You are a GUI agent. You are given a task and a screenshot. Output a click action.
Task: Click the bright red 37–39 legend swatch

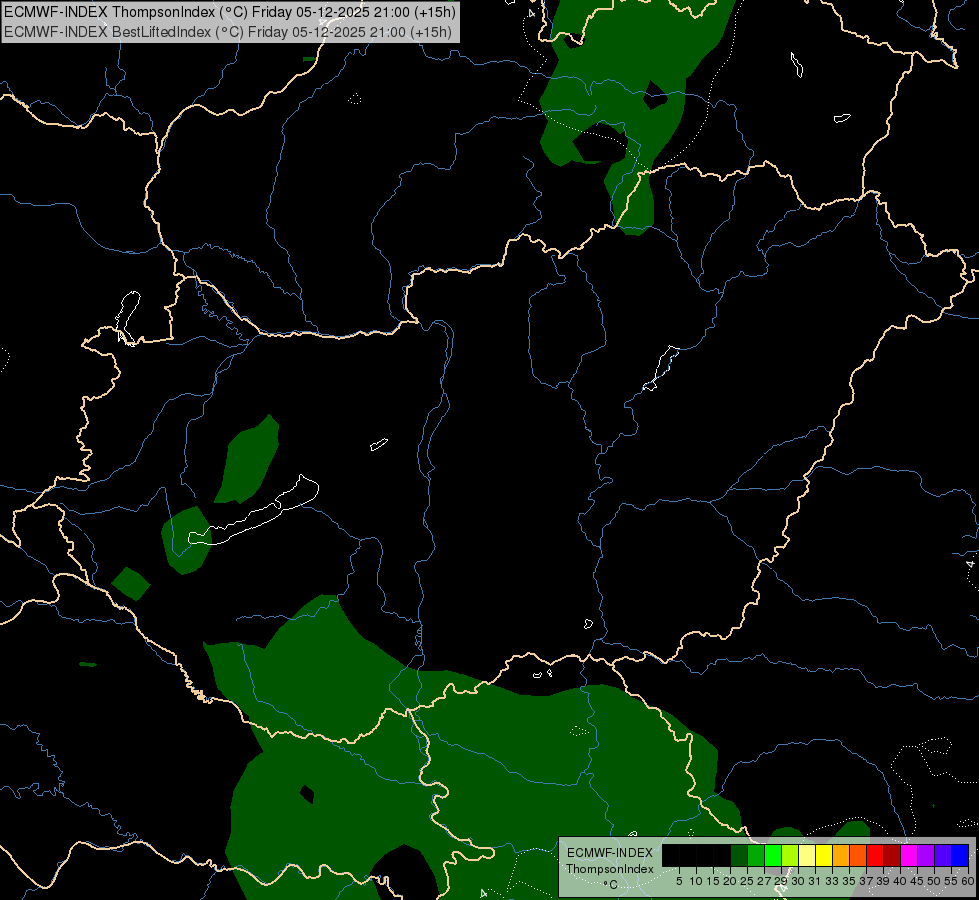875,855
